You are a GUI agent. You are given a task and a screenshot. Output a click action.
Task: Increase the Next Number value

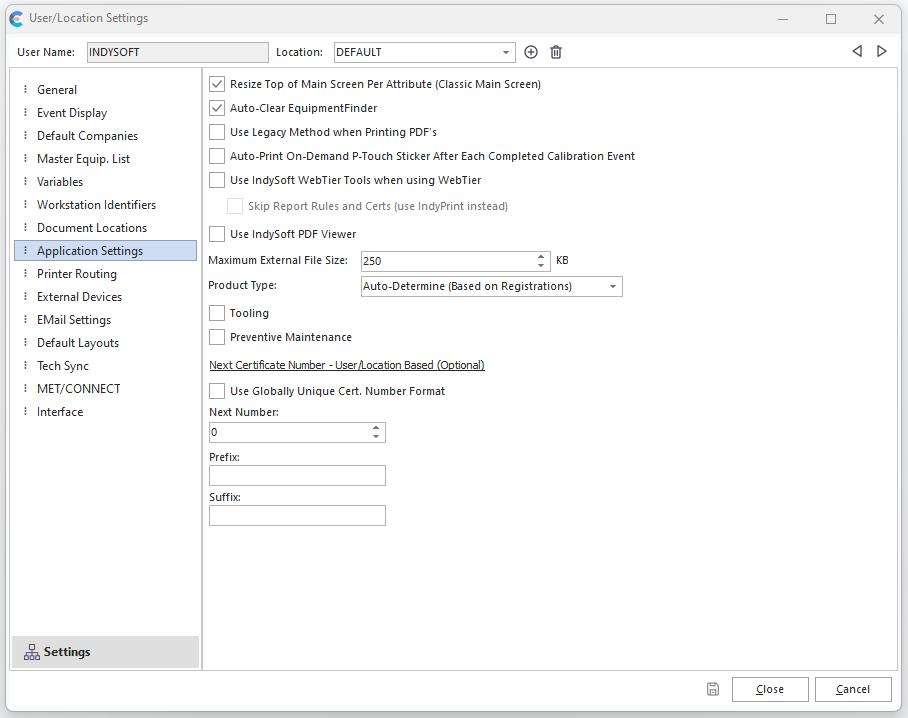click(x=376, y=428)
